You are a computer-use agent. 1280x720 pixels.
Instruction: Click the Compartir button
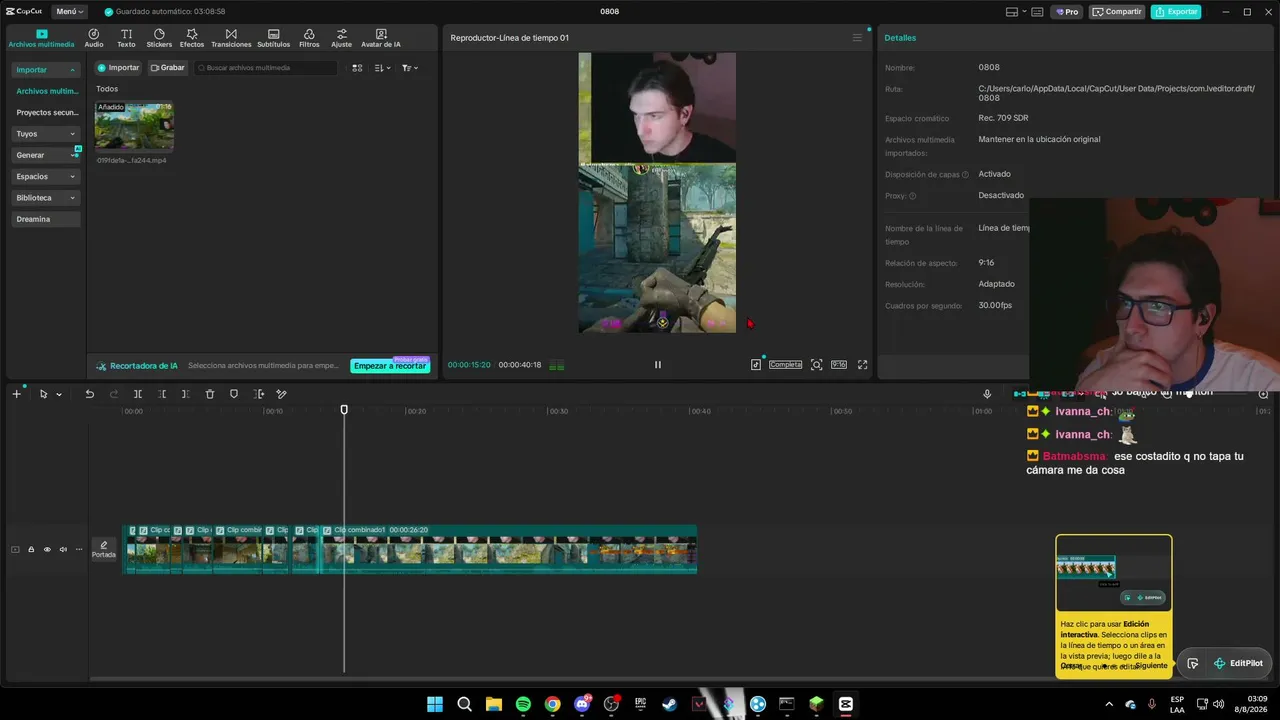tap(1116, 12)
